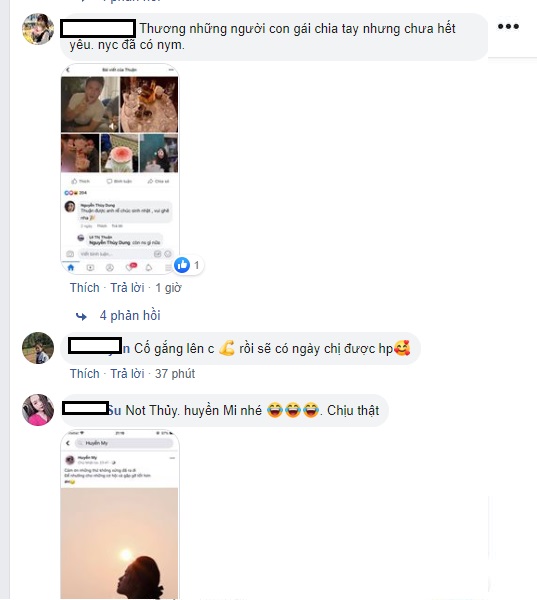This screenshot has height=600, width=537.
Task: Expand the 4 phản hồi replies
Action: [130, 316]
